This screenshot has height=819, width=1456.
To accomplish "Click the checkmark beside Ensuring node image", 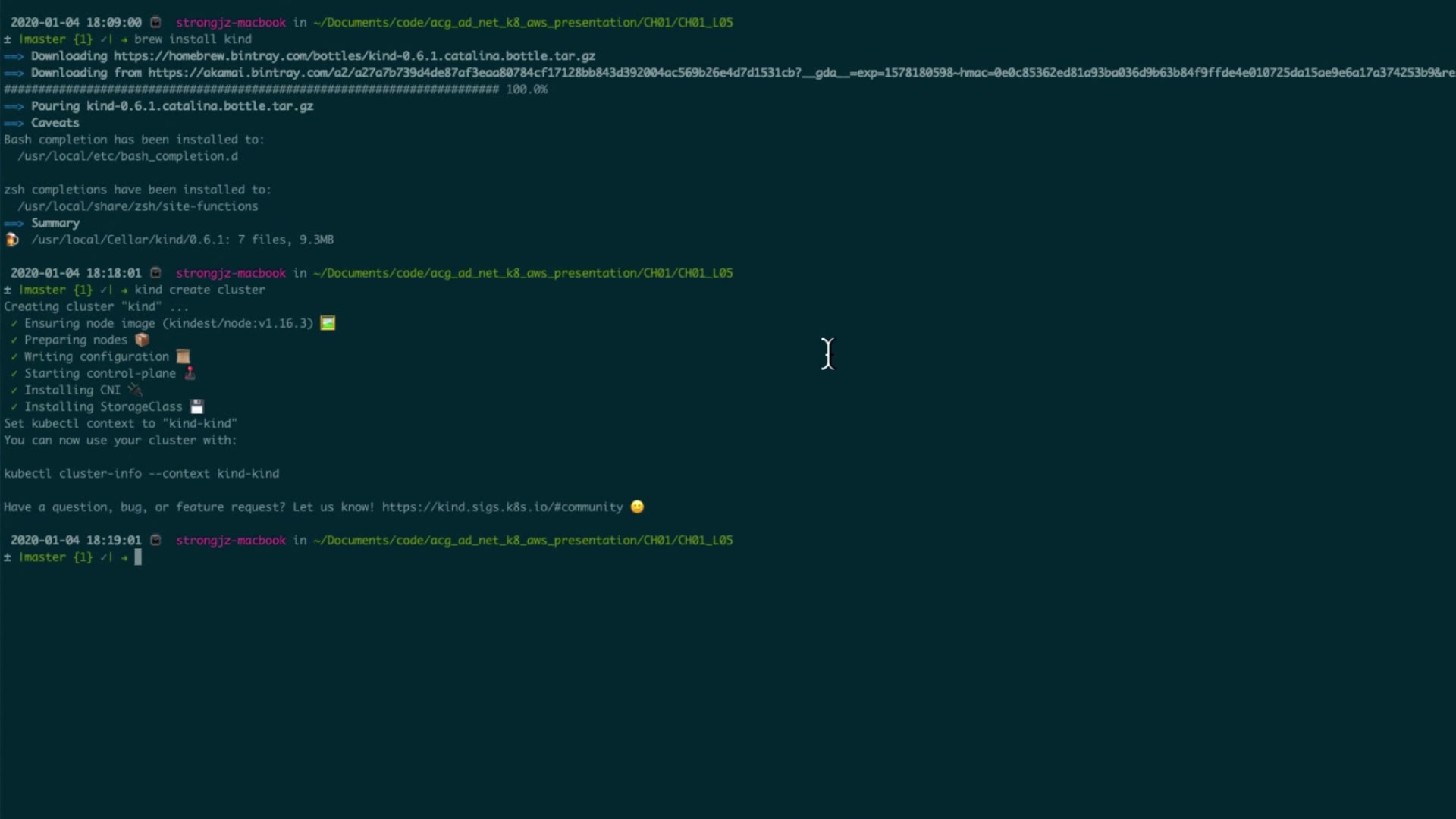I will click(14, 323).
